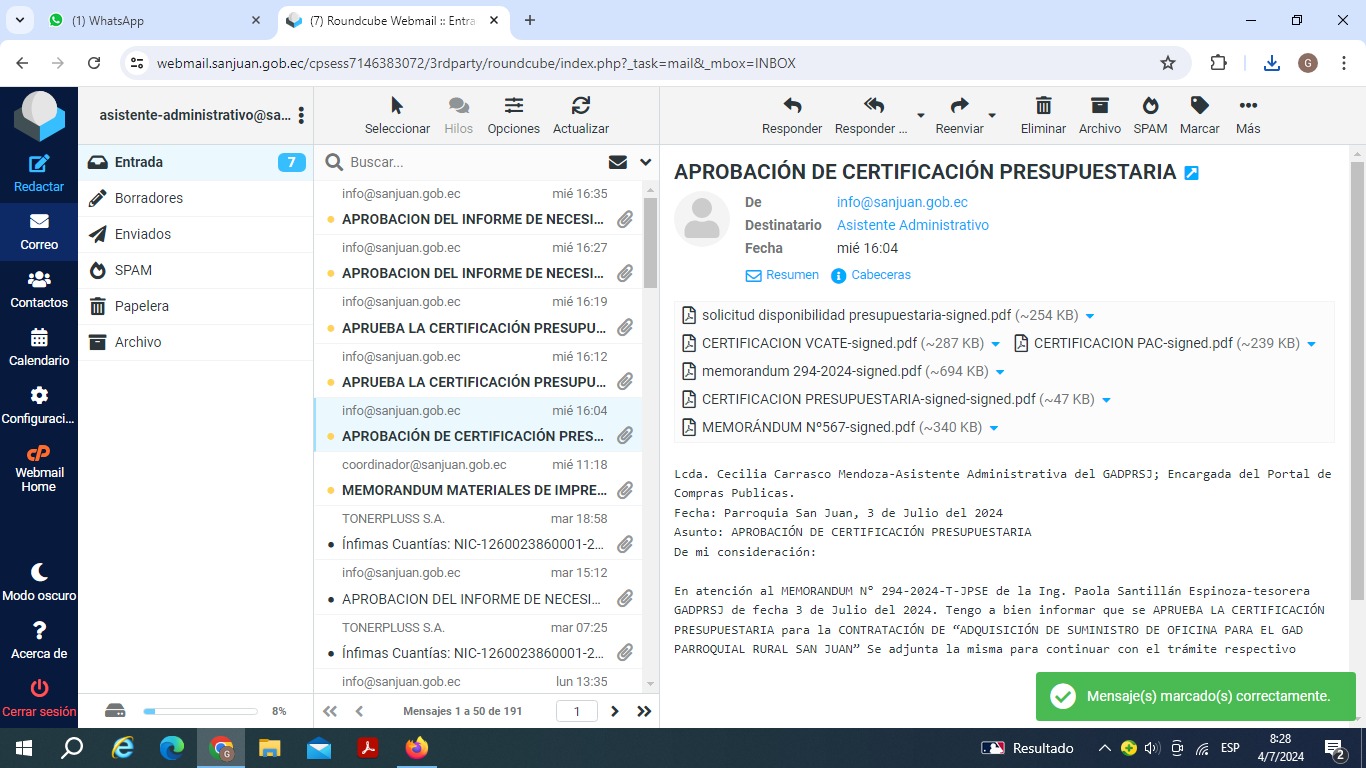Expand the search options chevron
Viewport: 1366px width, 768px height.
pyautogui.click(x=645, y=162)
